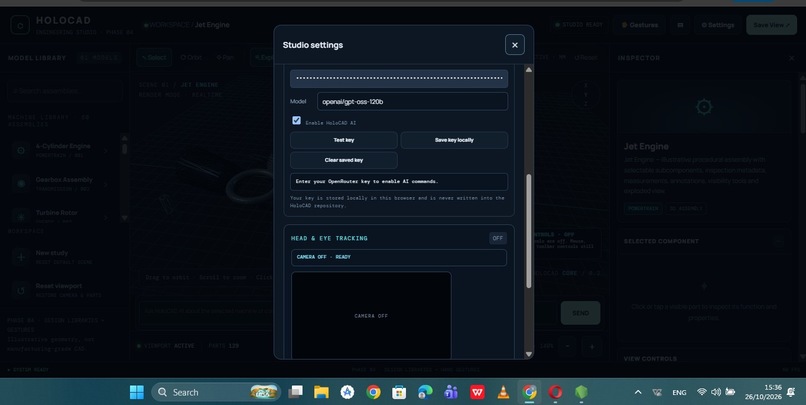806x405 pixels.
Task: Click the masked API key field
Action: (399, 79)
